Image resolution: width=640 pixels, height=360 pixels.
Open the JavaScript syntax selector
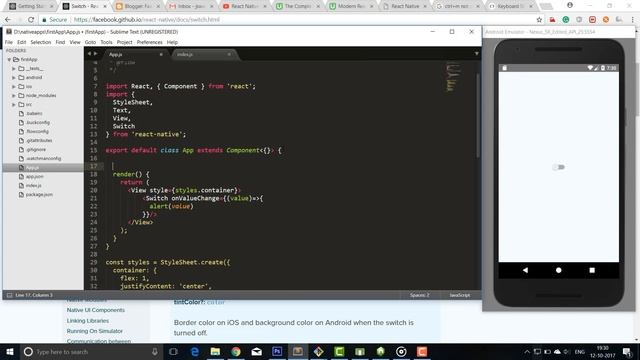tap(460, 295)
